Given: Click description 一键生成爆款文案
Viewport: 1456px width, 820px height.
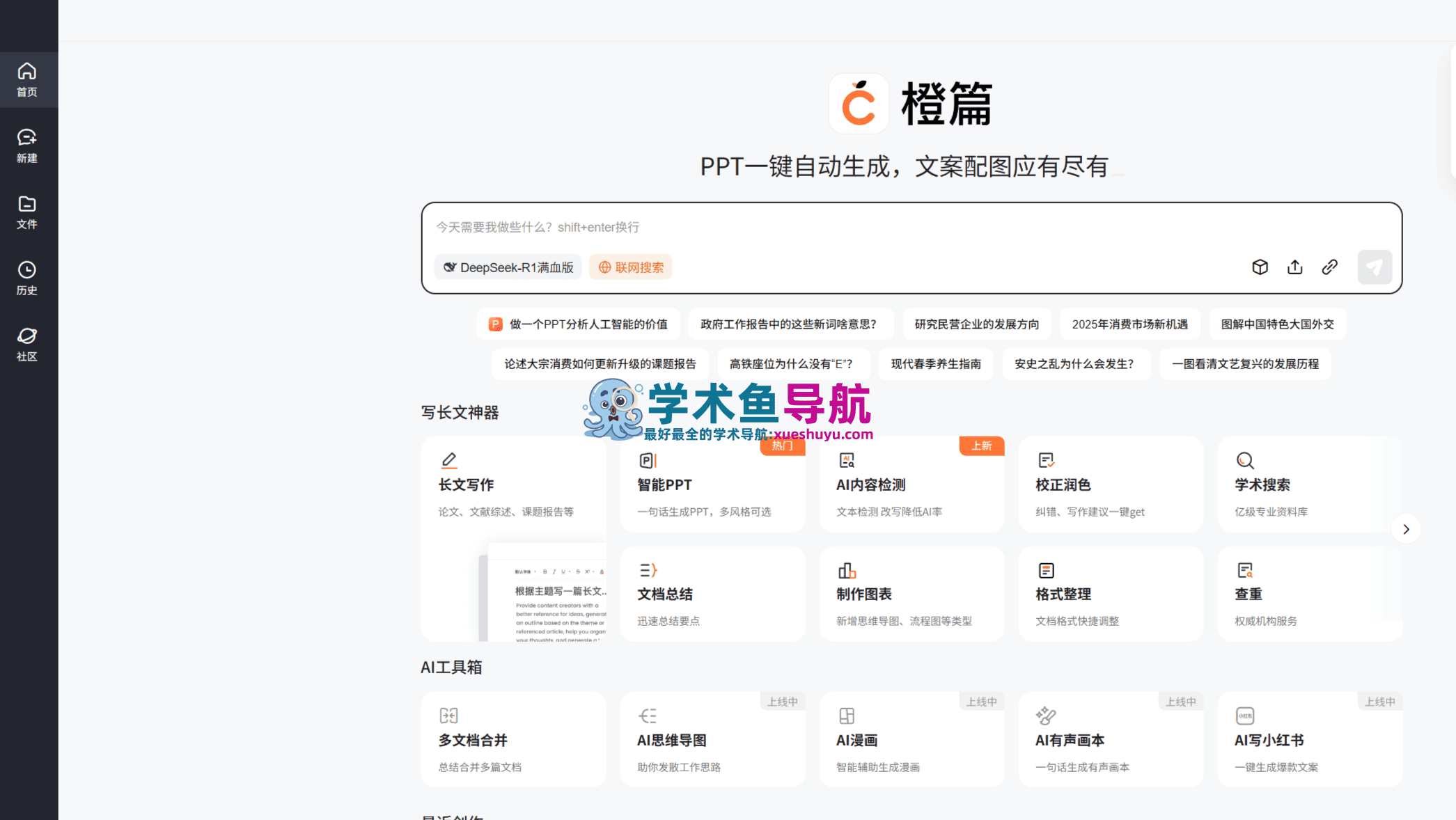Looking at the screenshot, I should [x=1276, y=767].
